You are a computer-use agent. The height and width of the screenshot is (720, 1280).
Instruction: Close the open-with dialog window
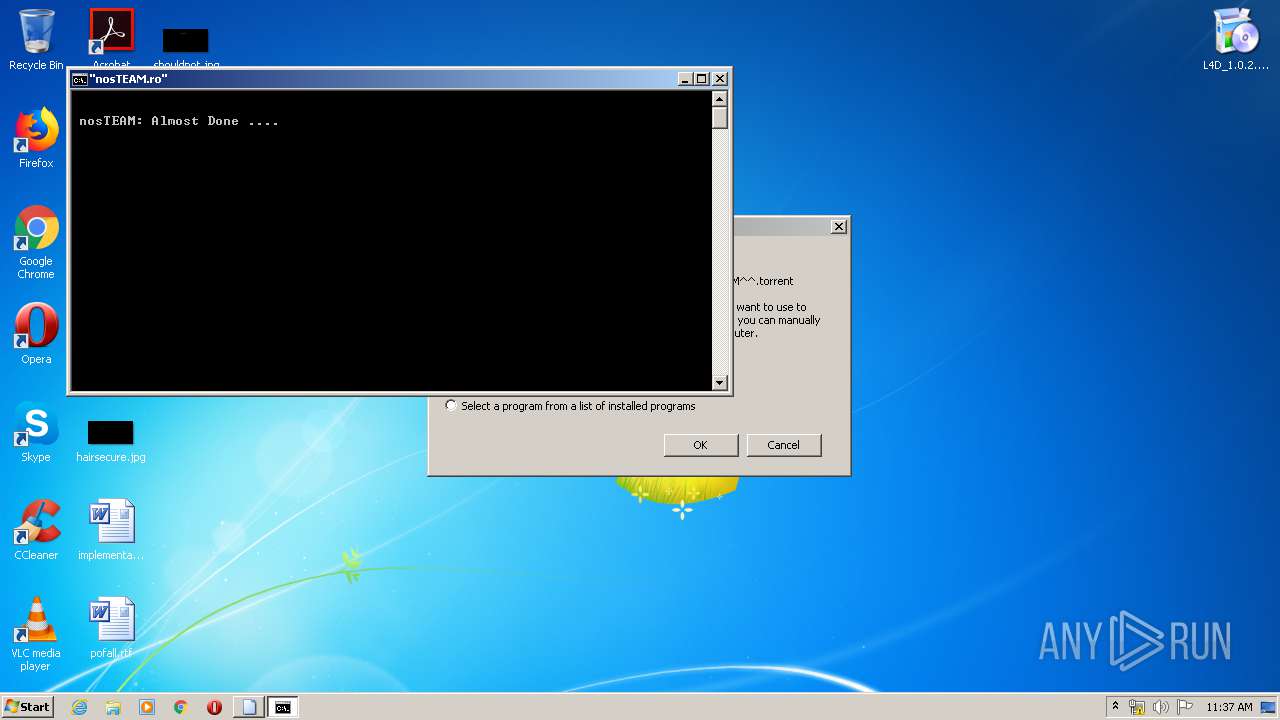[x=839, y=227]
